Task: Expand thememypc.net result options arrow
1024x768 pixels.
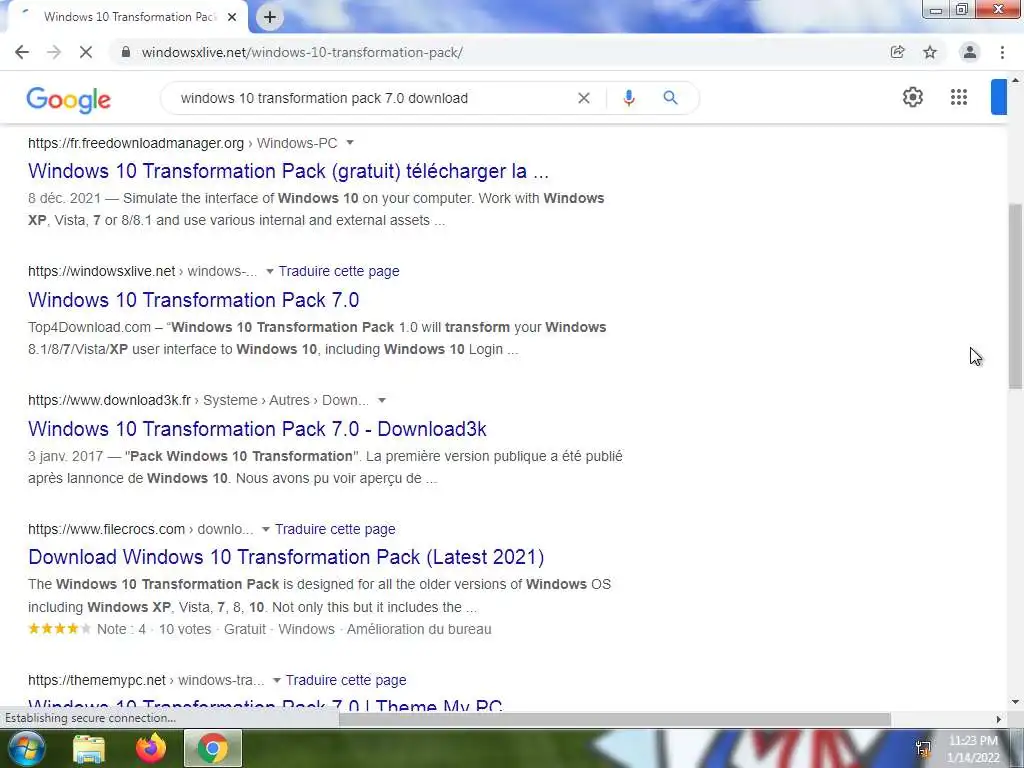Action: [276, 680]
